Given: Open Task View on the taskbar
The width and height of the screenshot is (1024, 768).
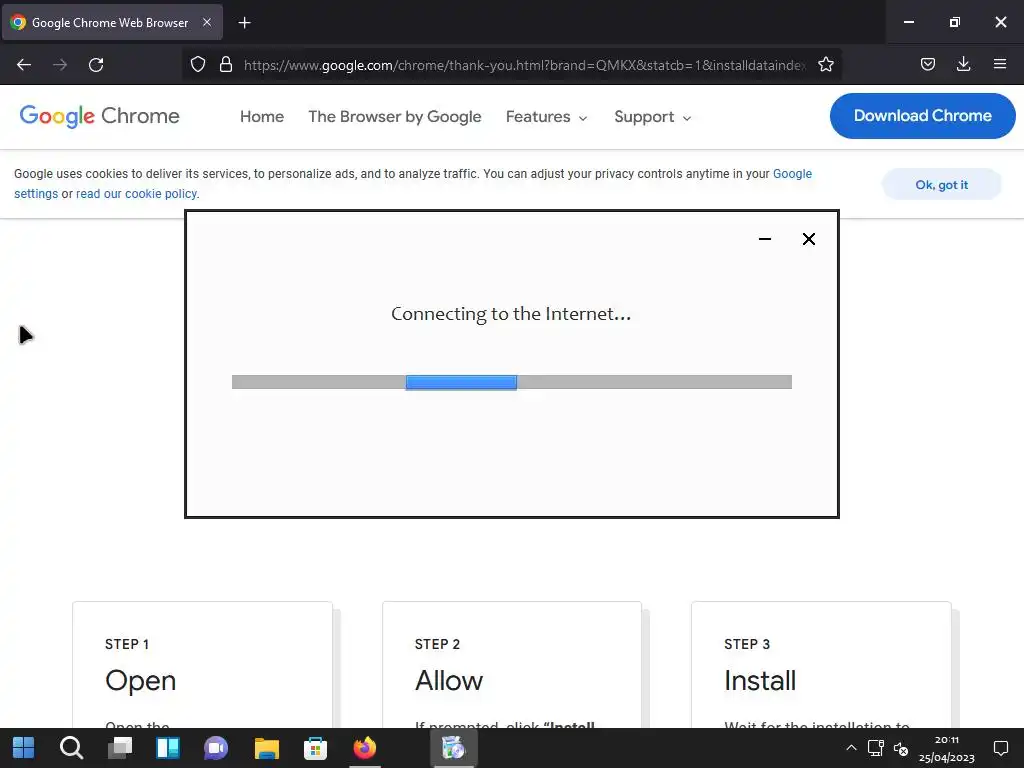Looking at the screenshot, I should click(x=120, y=748).
